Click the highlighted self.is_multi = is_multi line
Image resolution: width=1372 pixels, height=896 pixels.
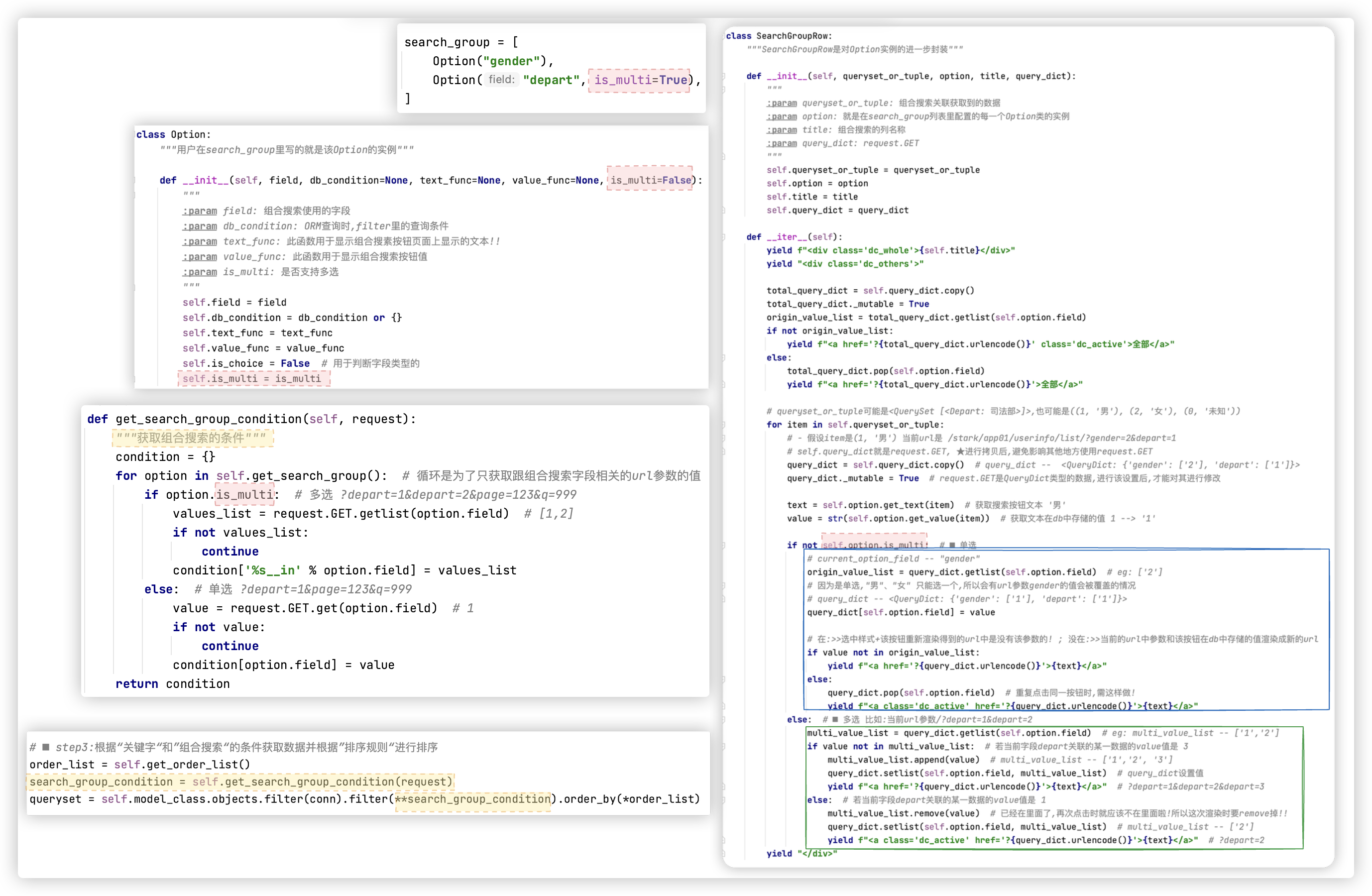point(252,379)
